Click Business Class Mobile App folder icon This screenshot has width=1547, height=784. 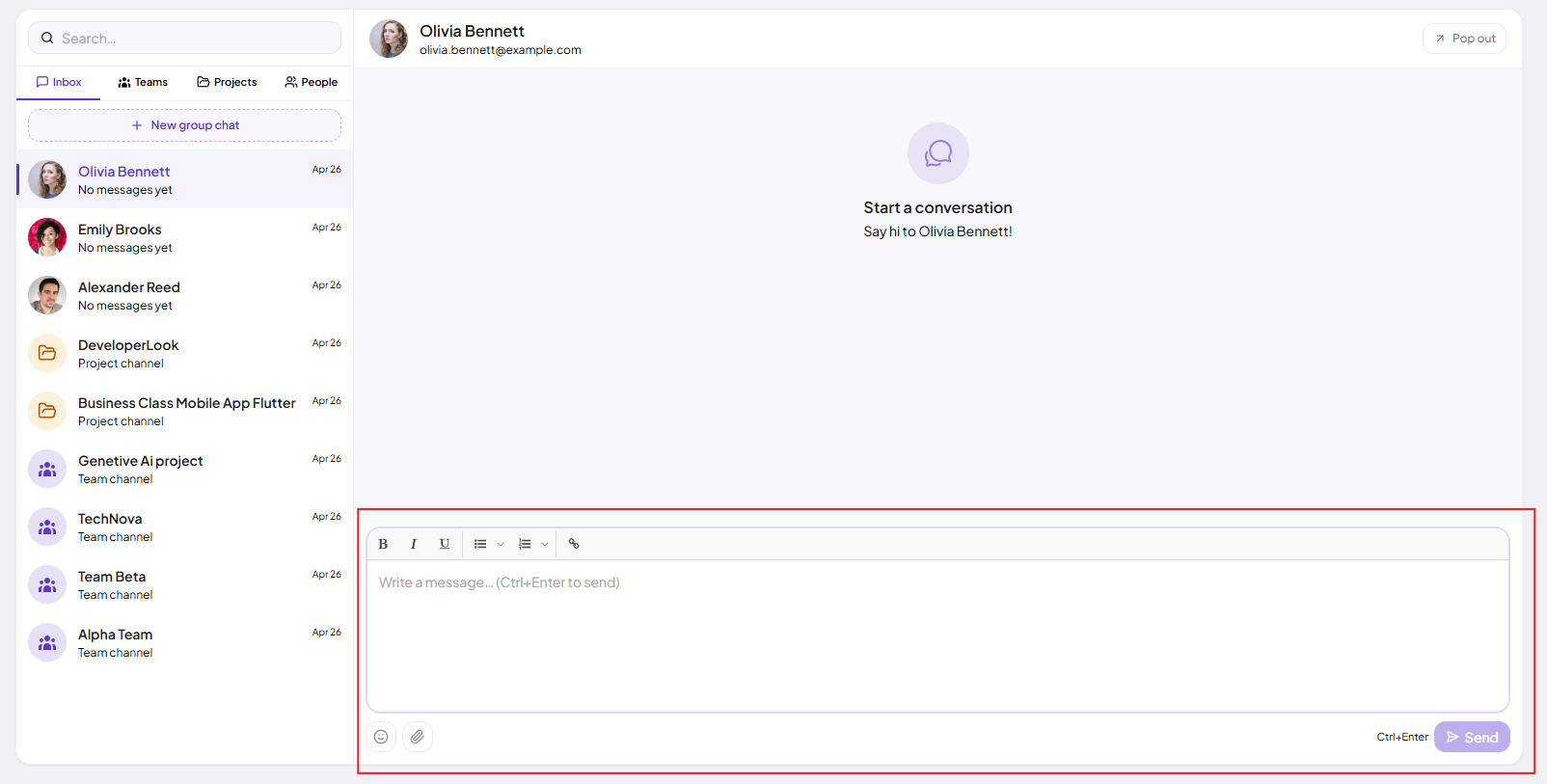pos(47,411)
